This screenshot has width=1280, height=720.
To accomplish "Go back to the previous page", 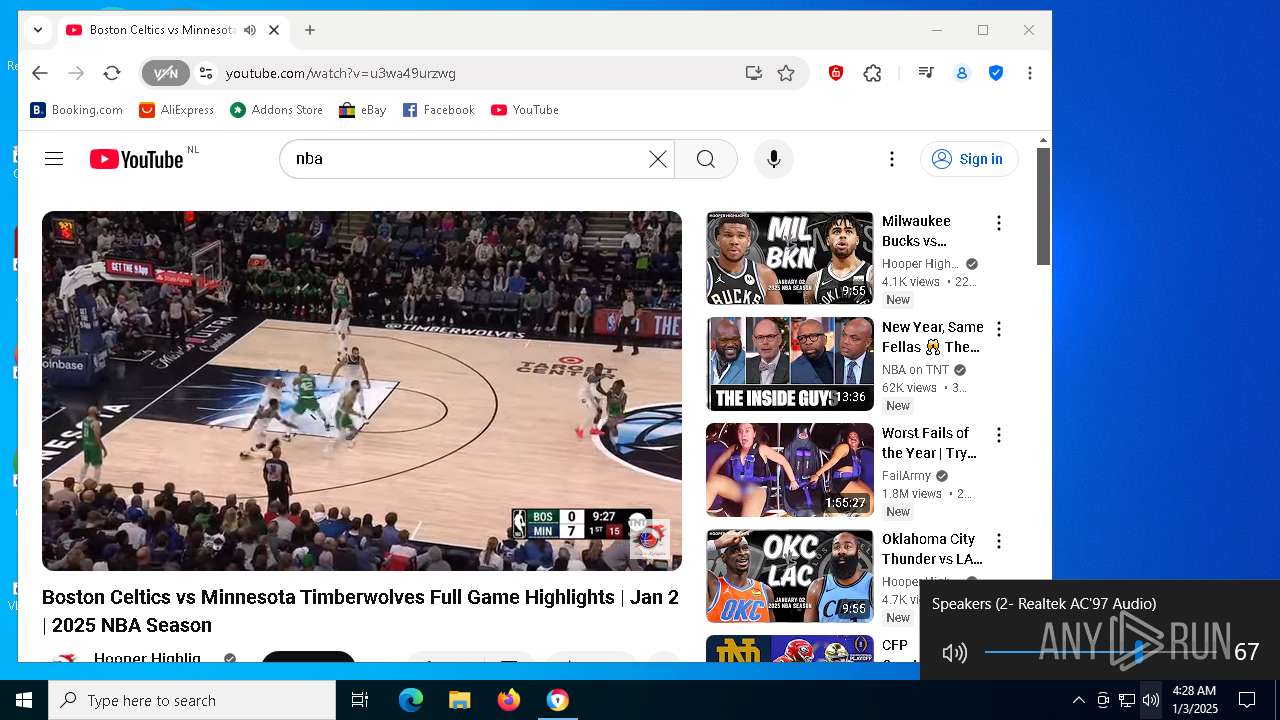I will click(39, 73).
